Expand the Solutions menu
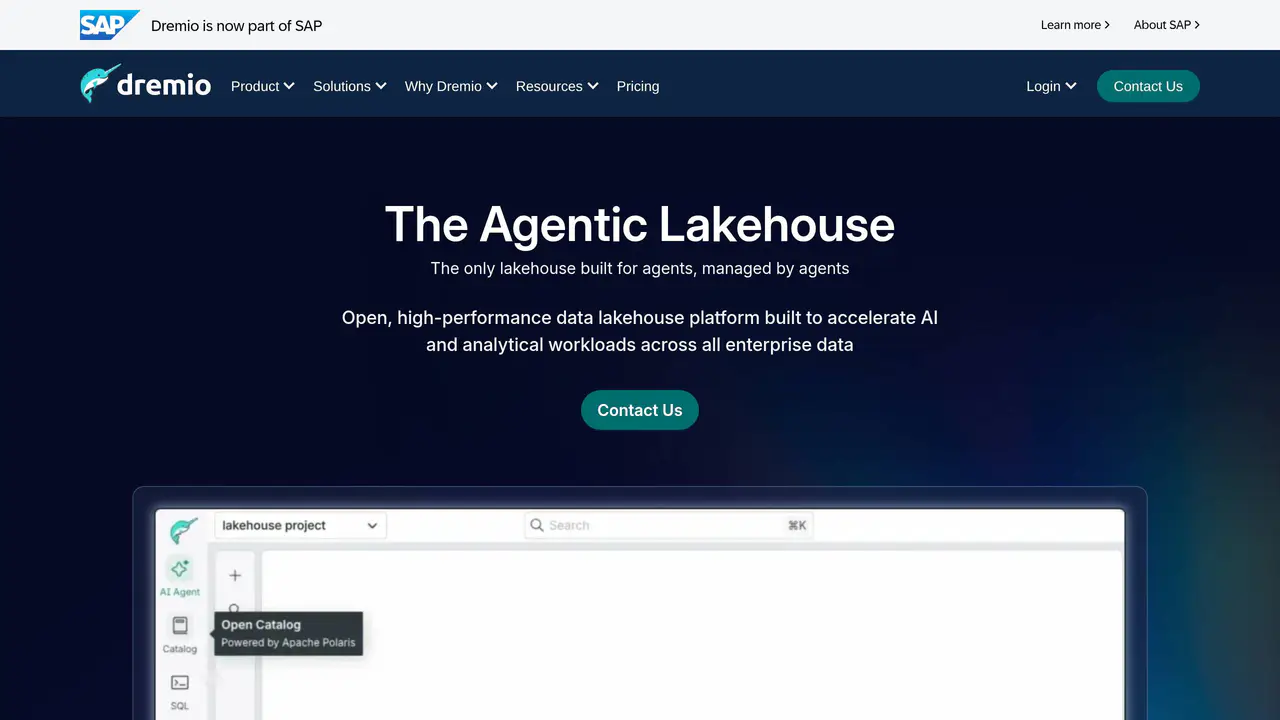The width and height of the screenshot is (1280, 720). [350, 86]
